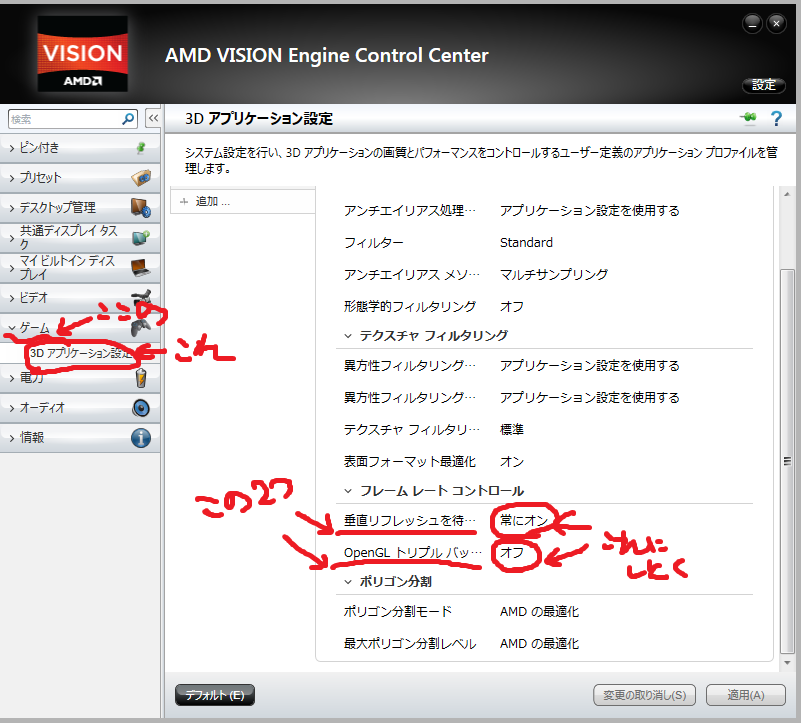The image size is (801, 723).
Task: Open help with the question mark icon
Action: (776, 119)
